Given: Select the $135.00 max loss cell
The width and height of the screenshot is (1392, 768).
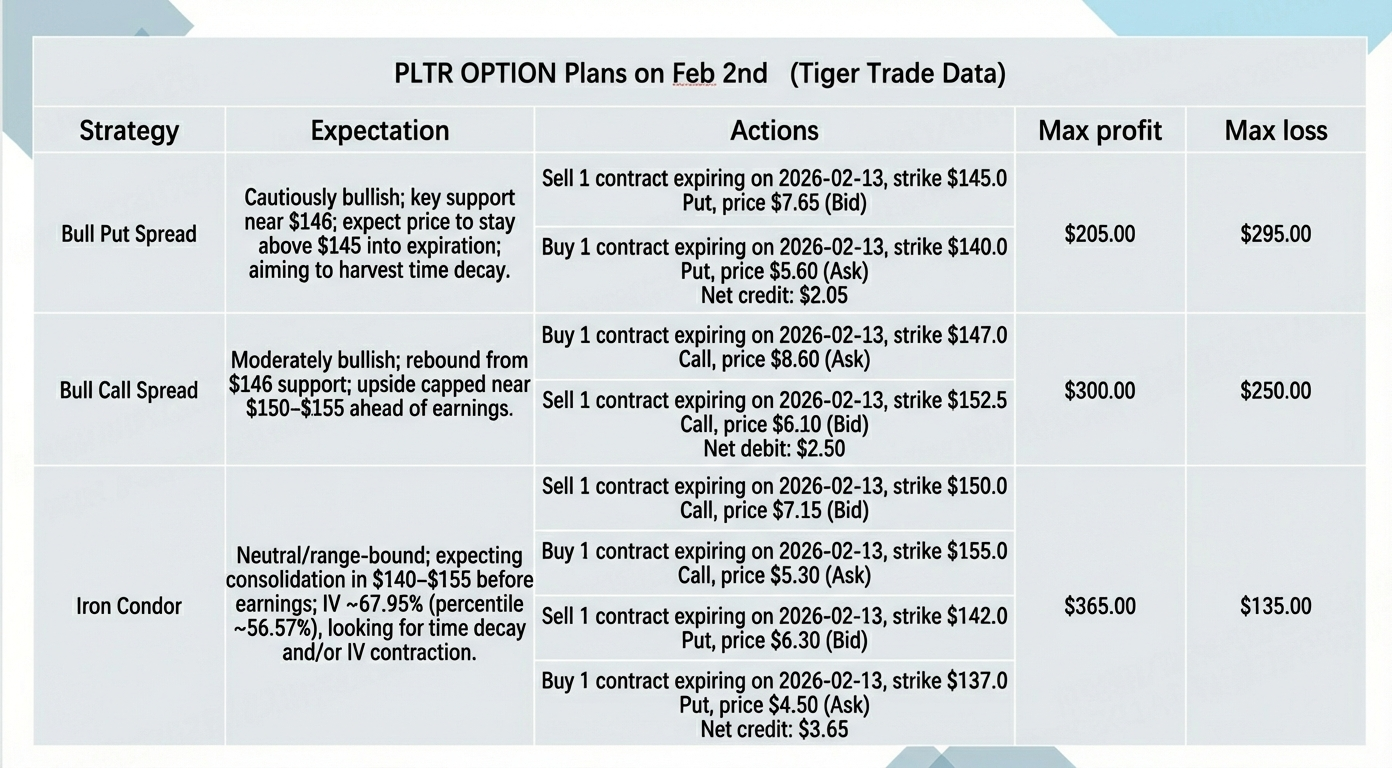Looking at the screenshot, I should (x=1276, y=606).
